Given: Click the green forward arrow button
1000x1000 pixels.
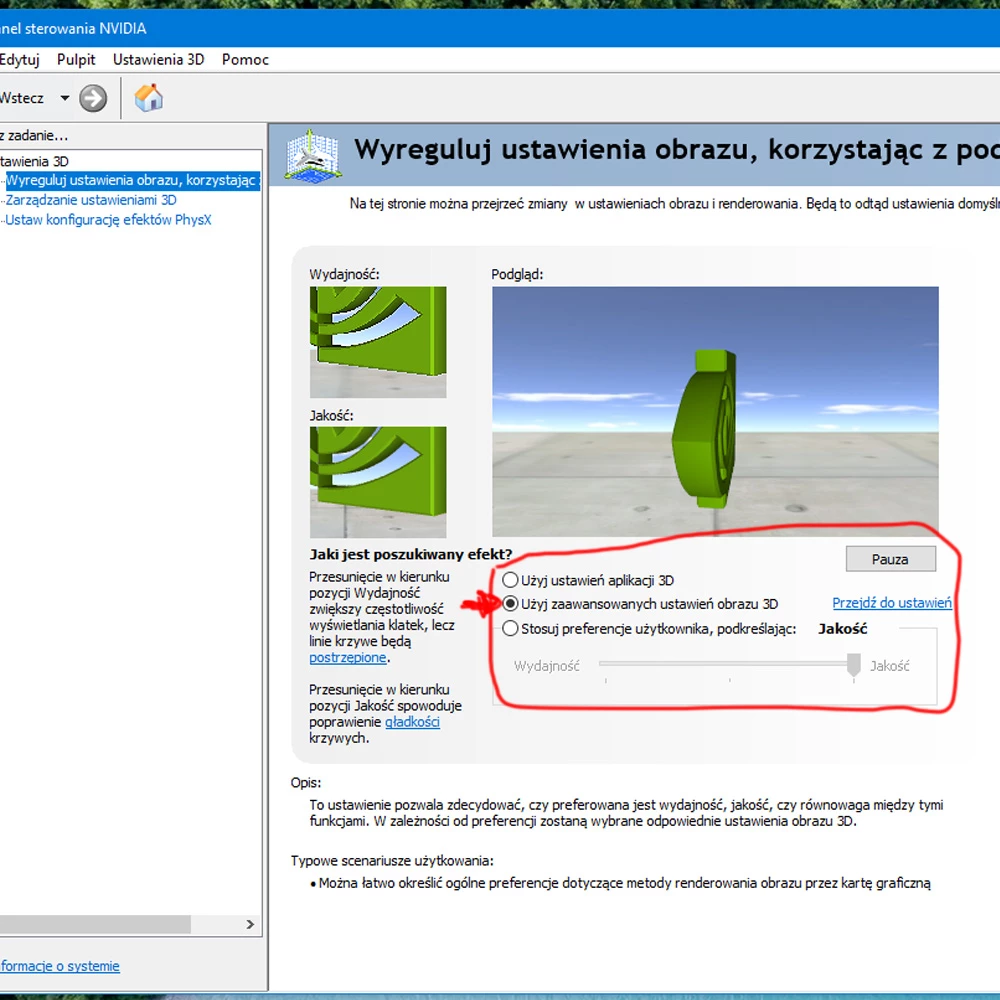Looking at the screenshot, I should (93, 98).
